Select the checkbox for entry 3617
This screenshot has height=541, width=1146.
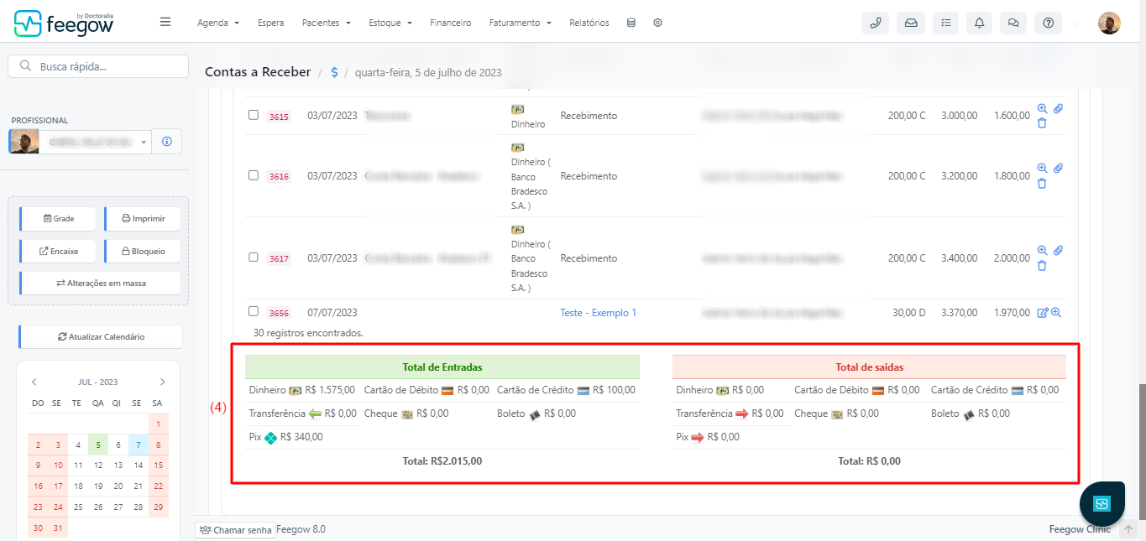(x=253, y=257)
